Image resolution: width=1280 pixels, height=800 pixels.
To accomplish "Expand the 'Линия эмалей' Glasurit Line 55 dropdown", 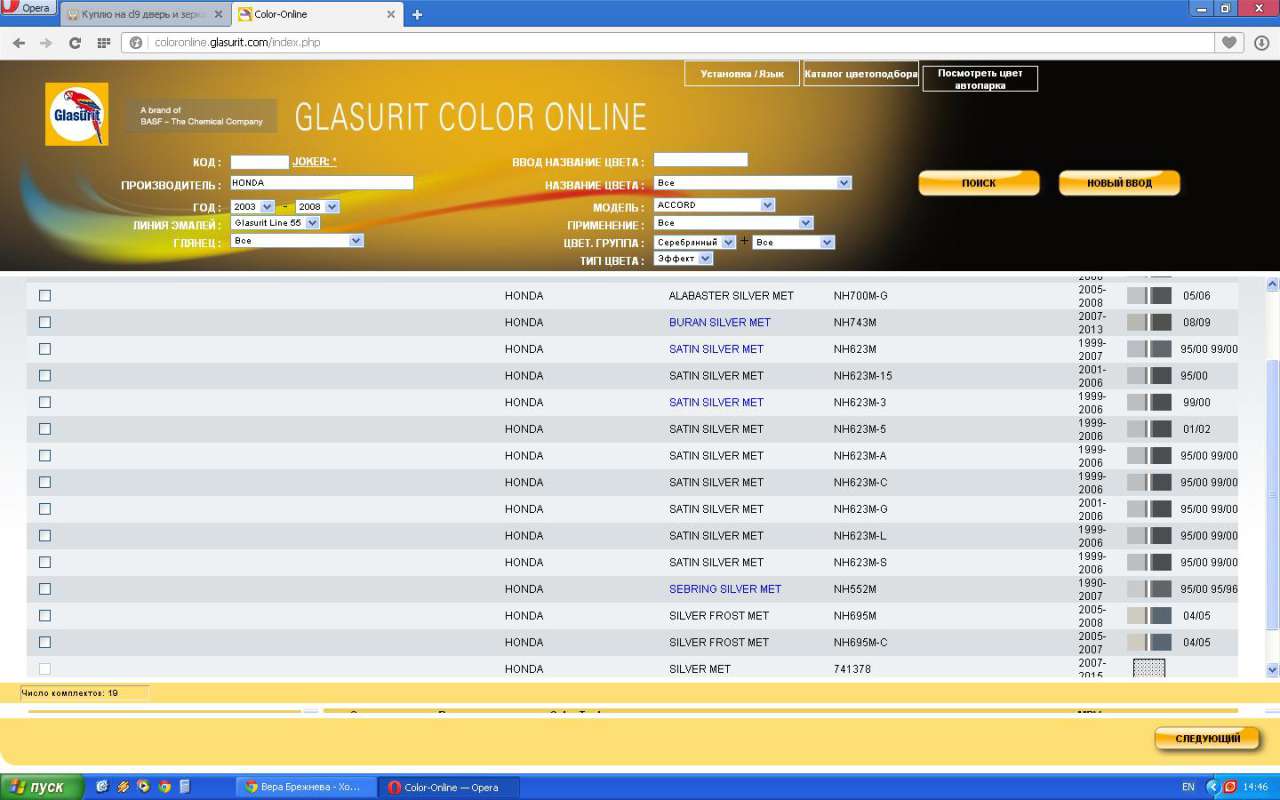I will [x=273, y=223].
